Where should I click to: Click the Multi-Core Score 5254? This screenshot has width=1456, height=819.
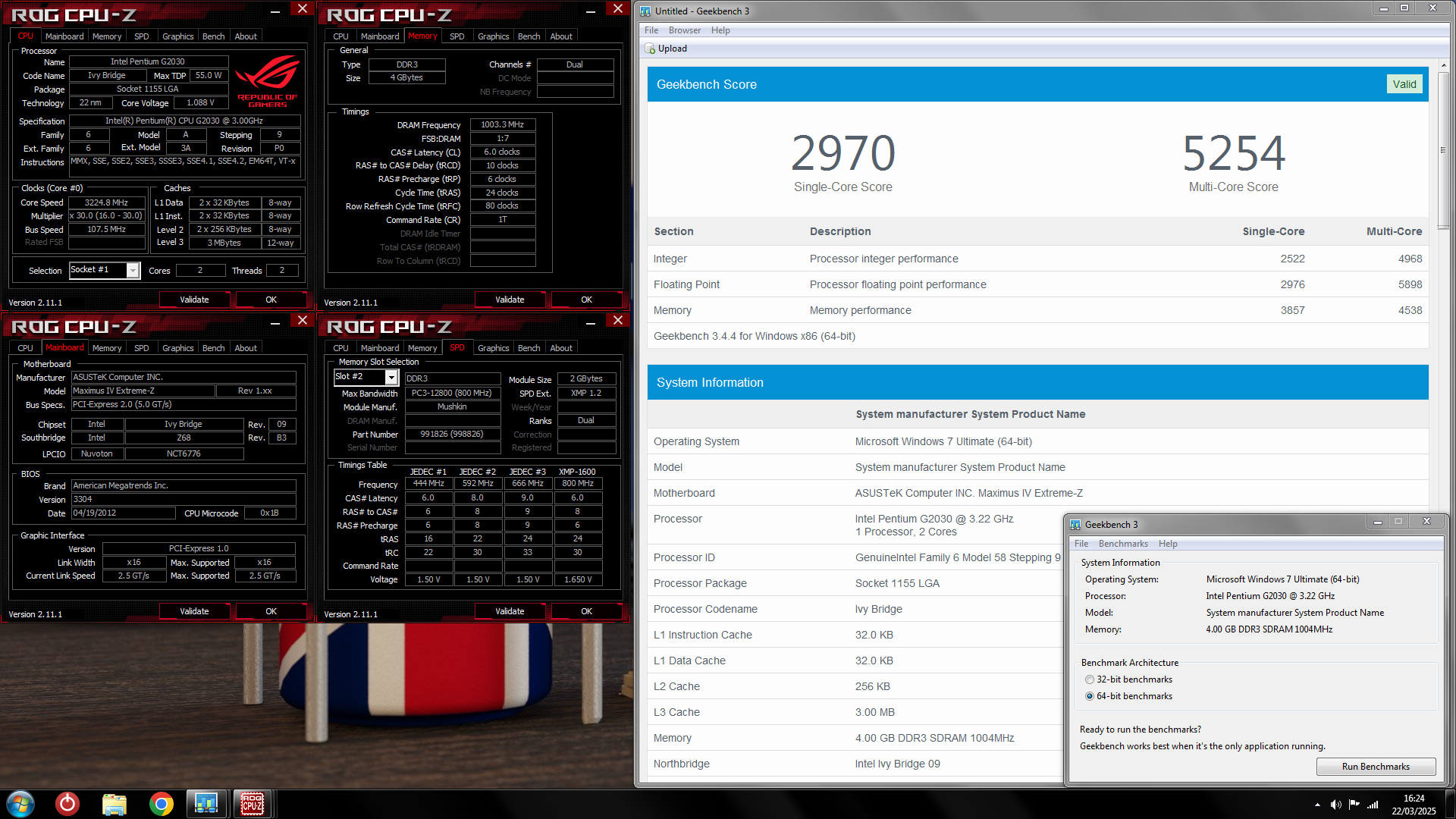click(1233, 153)
